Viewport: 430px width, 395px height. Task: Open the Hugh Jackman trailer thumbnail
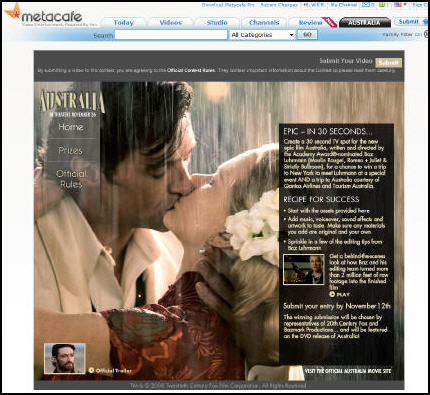65,358
